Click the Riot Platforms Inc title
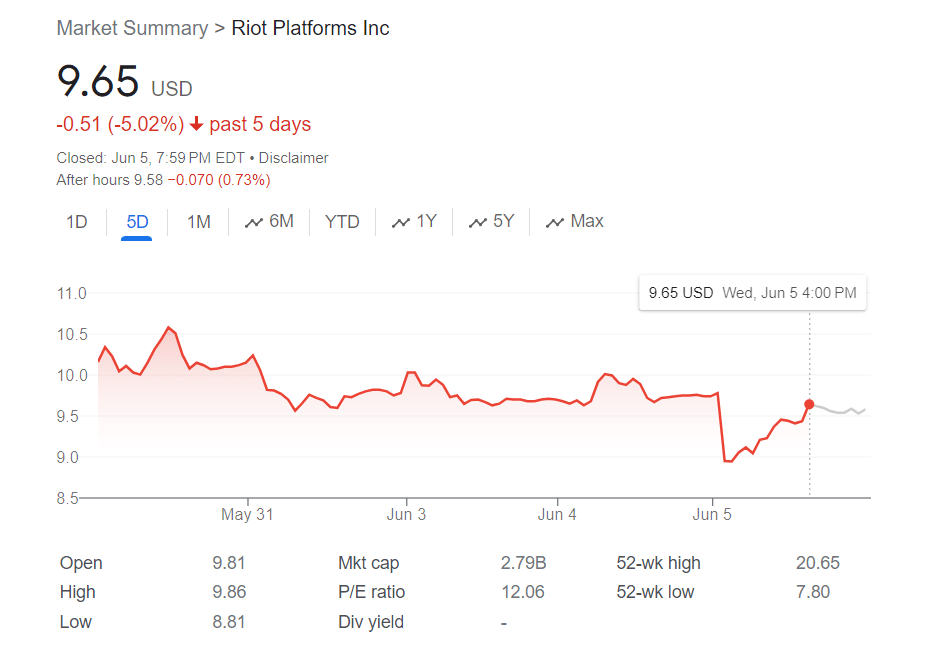 click(310, 28)
